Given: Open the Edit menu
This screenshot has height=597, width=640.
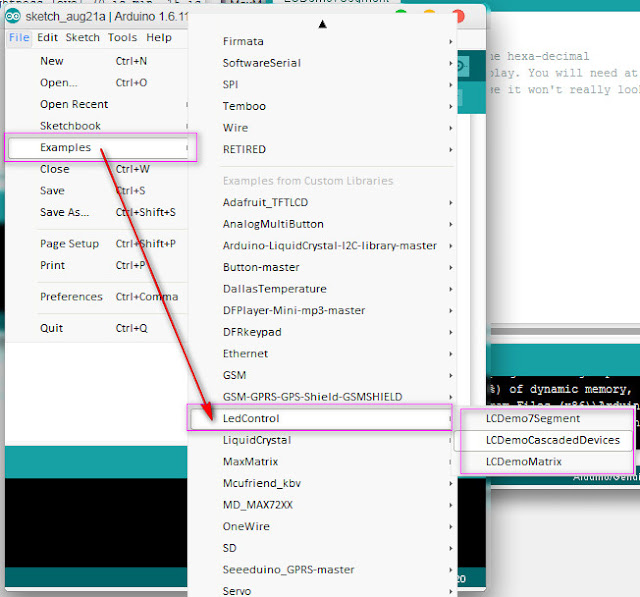Looking at the screenshot, I should (x=47, y=38).
